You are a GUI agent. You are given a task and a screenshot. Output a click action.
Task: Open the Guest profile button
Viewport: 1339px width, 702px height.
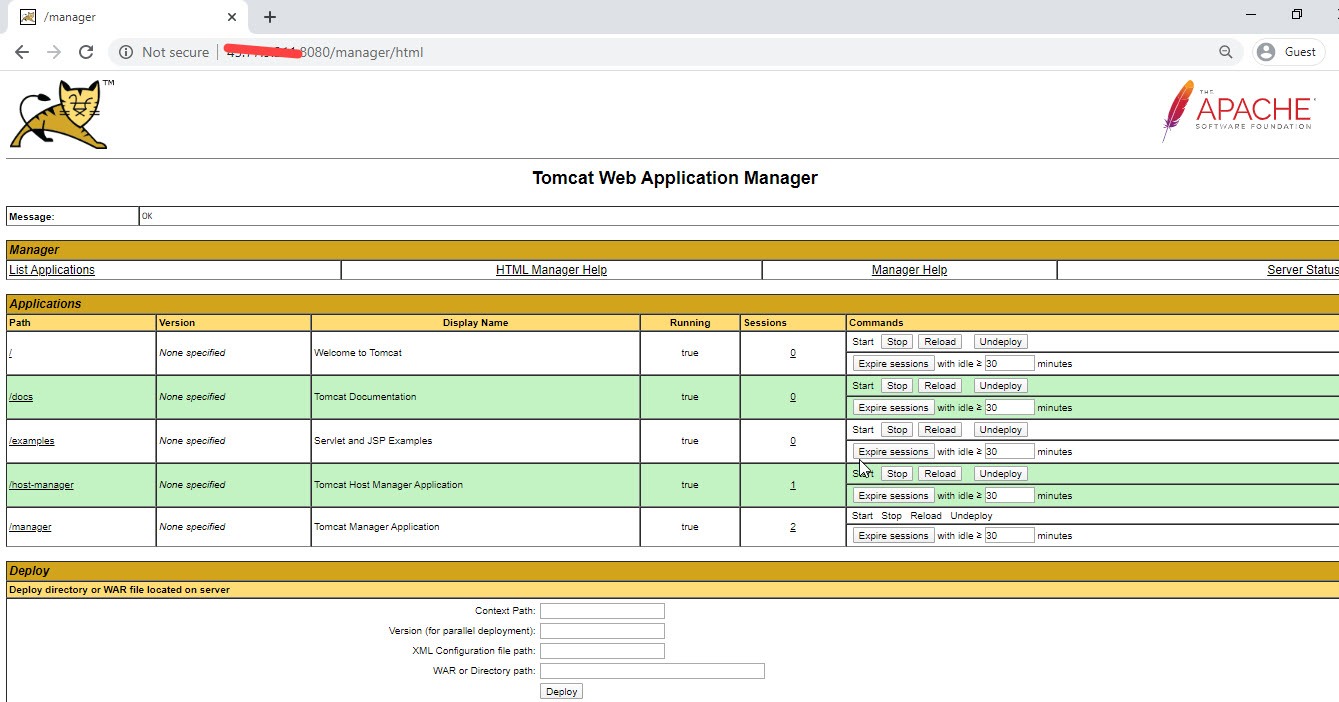[1289, 52]
